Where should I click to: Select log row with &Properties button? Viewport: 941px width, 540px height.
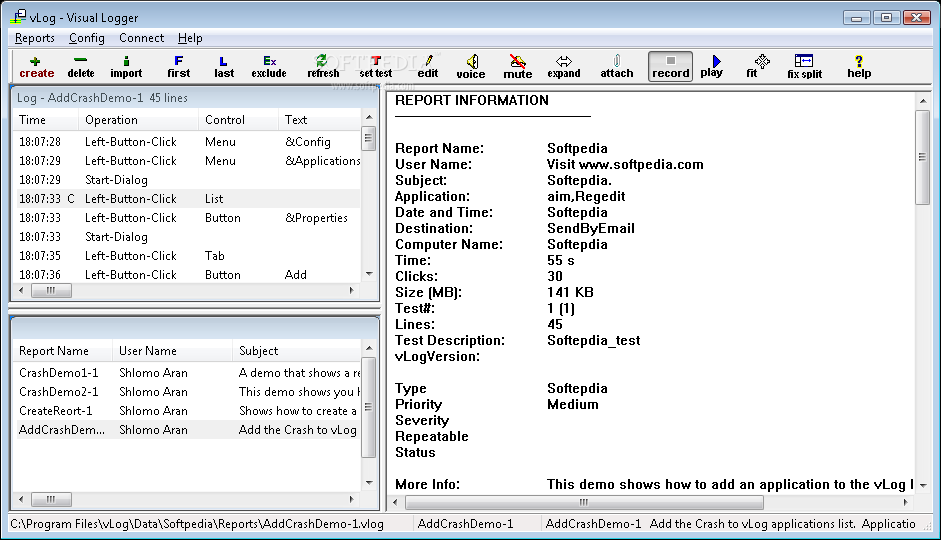click(188, 218)
